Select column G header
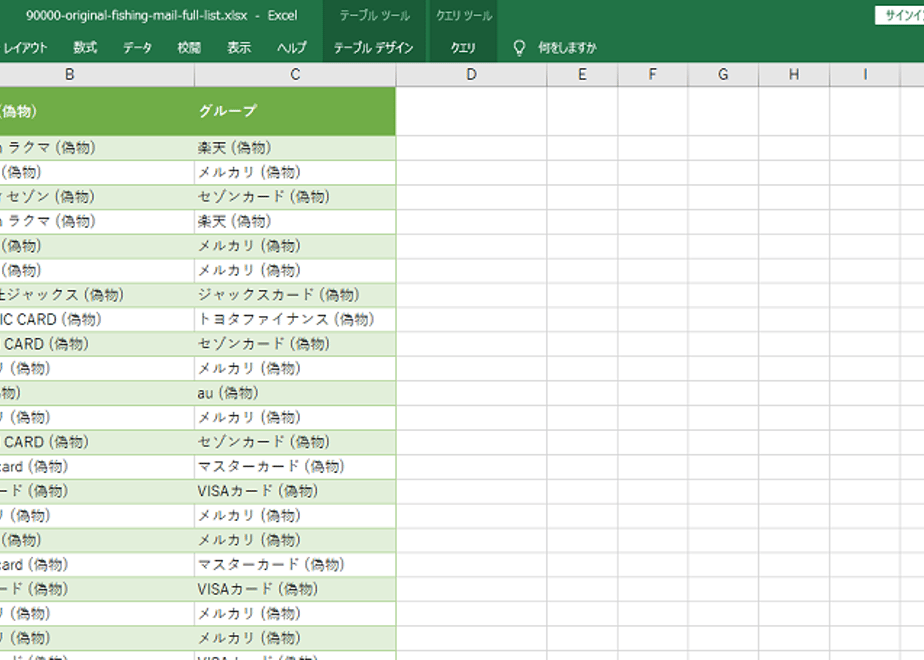The image size is (924, 660). point(723,75)
